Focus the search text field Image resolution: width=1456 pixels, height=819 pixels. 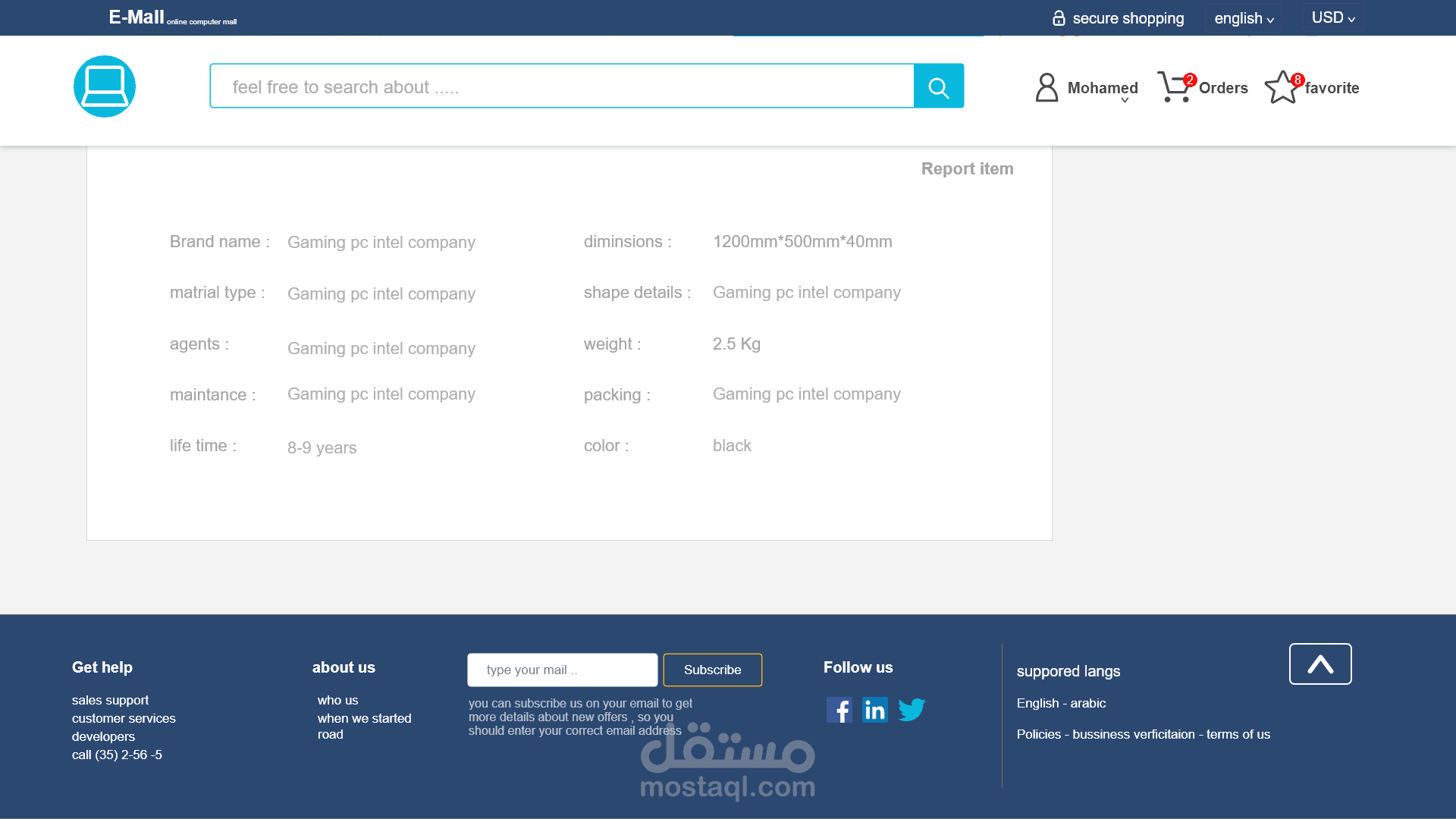[561, 86]
